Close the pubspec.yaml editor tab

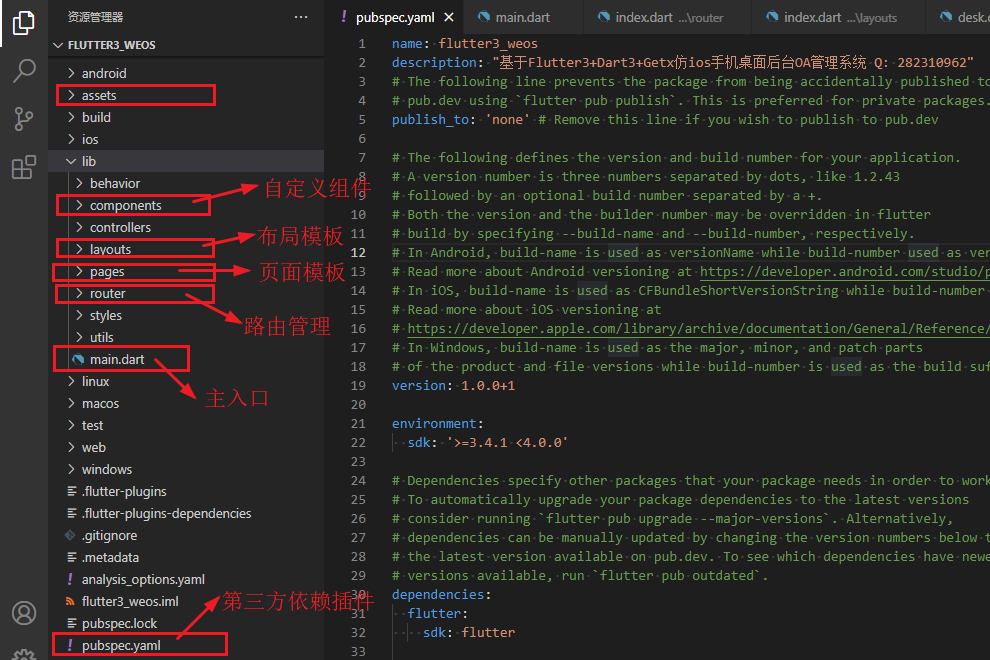point(448,18)
